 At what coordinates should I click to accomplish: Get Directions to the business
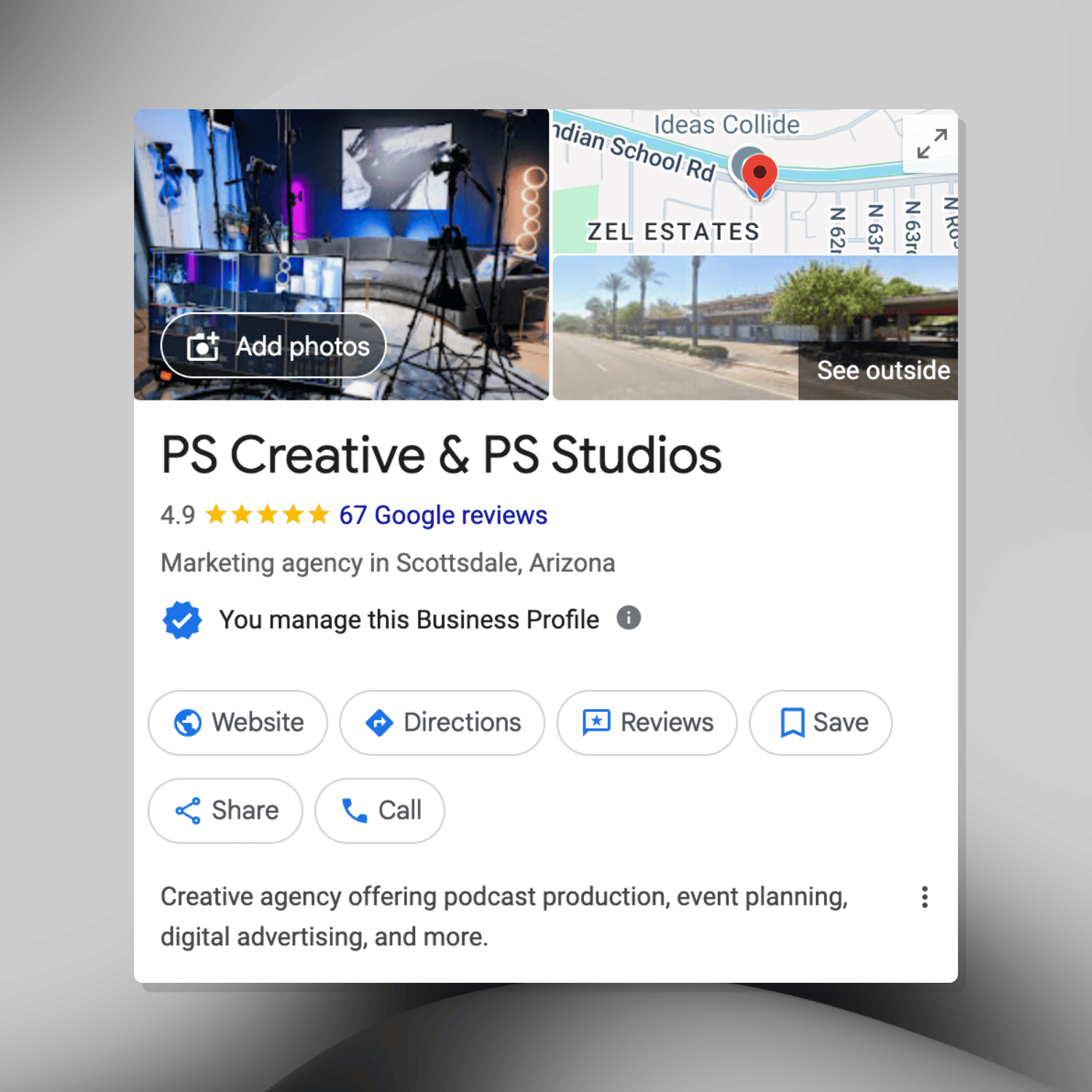442,723
